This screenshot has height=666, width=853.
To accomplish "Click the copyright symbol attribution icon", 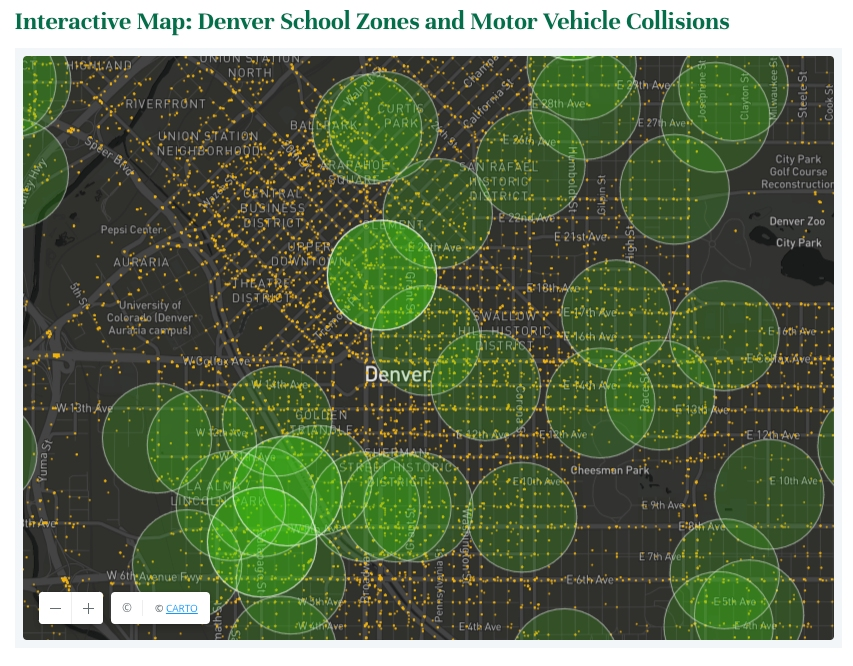I will point(127,608).
